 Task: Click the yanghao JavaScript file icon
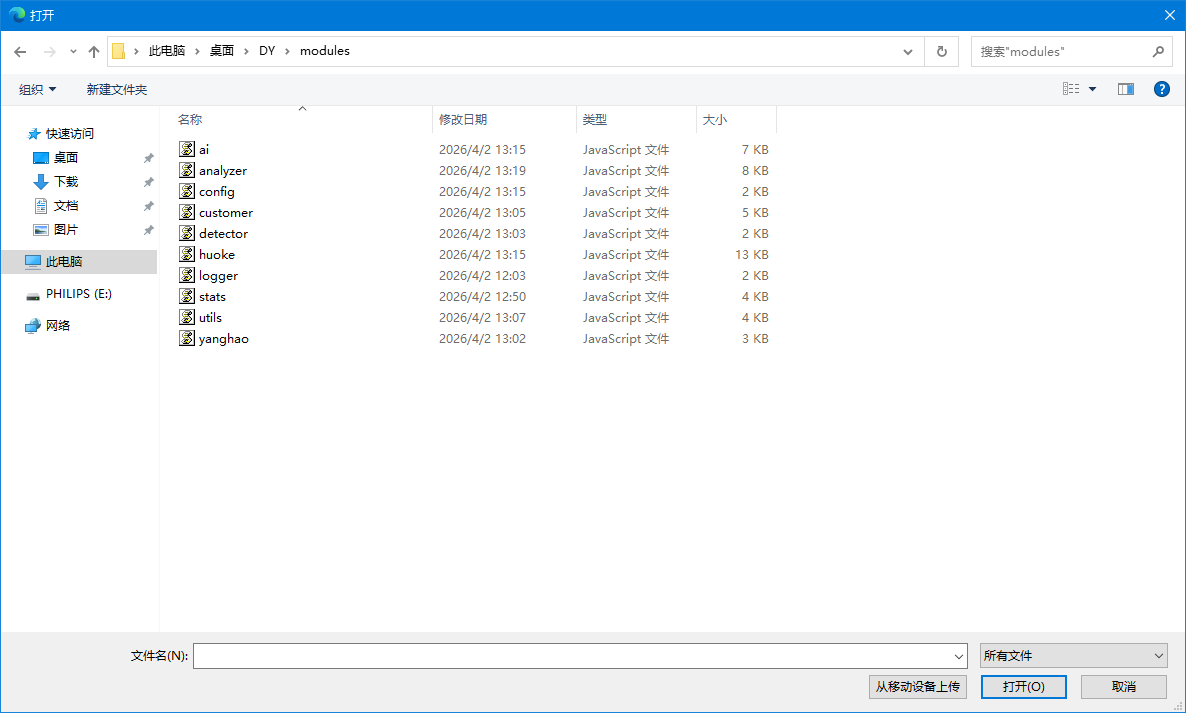pyautogui.click(x=187, y=338)
